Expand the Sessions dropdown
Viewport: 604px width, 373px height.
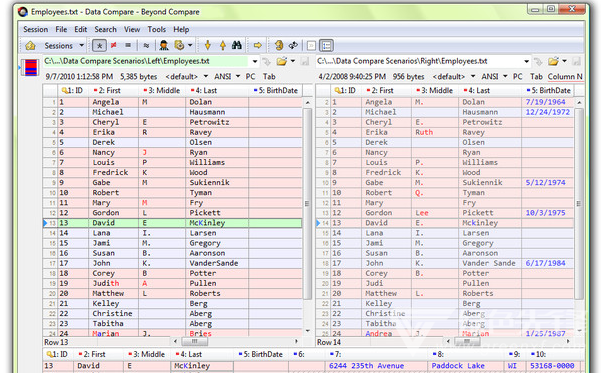coord(81,45)
